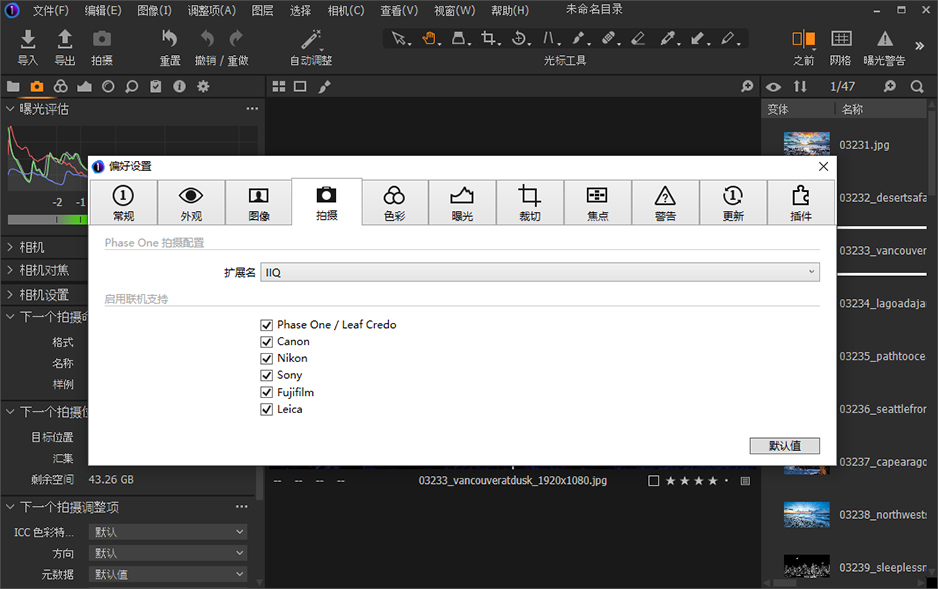Select the 03231.jpg thumbnail
Image resolution: width=938 pixels, height=589 pixels.
pos(806,143)
